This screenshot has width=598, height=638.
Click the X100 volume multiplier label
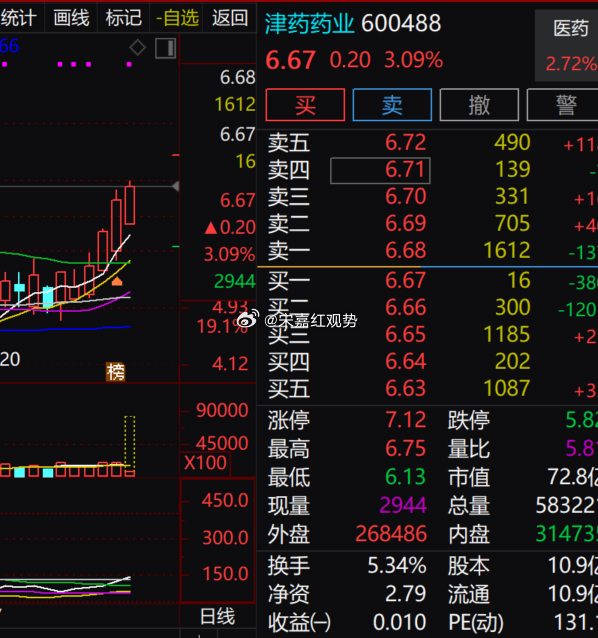(x=205, y=463)
